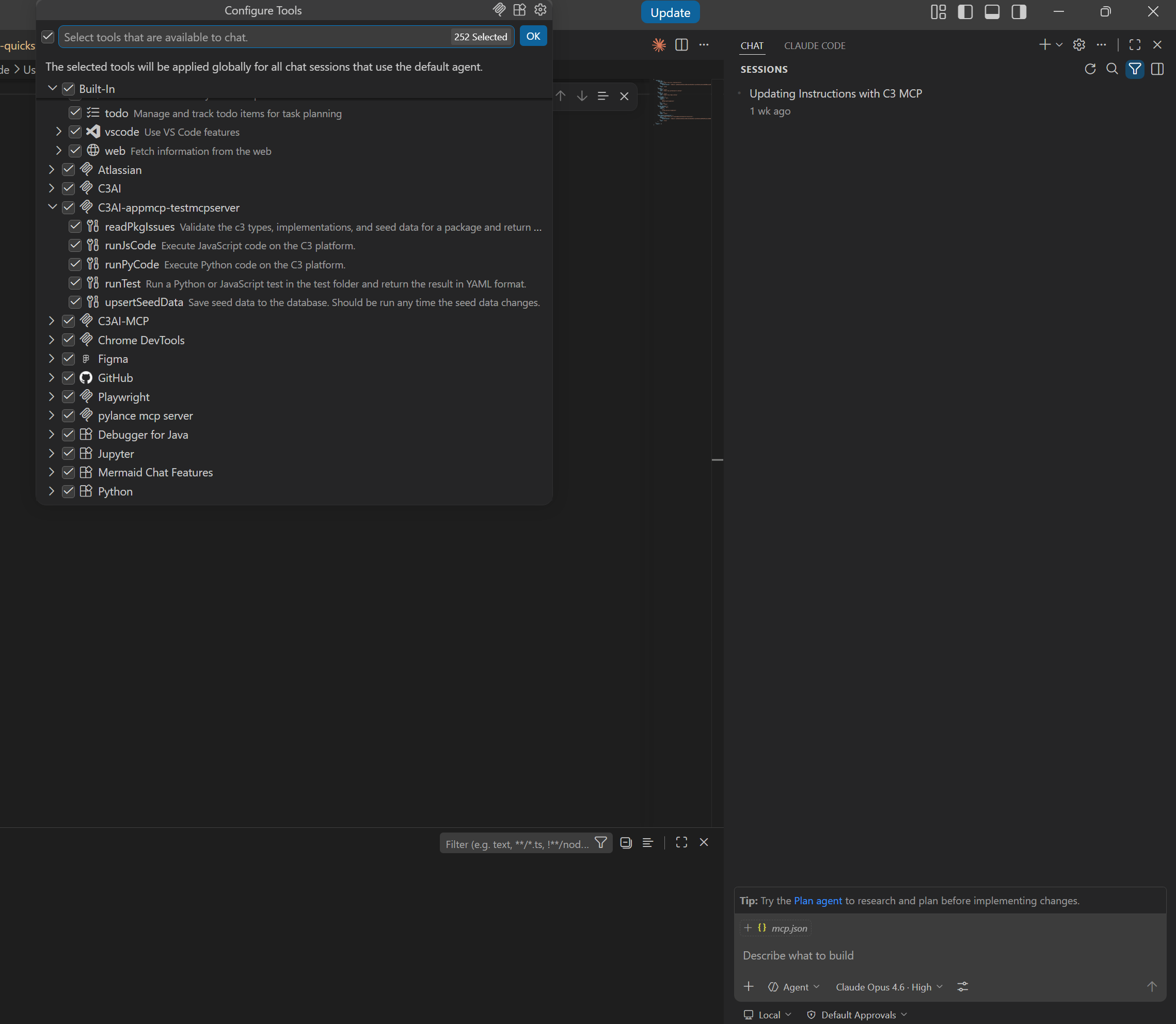Click the view as list icon in the bottom panel
This screenshot has height=1024, width=1176.
647,842
